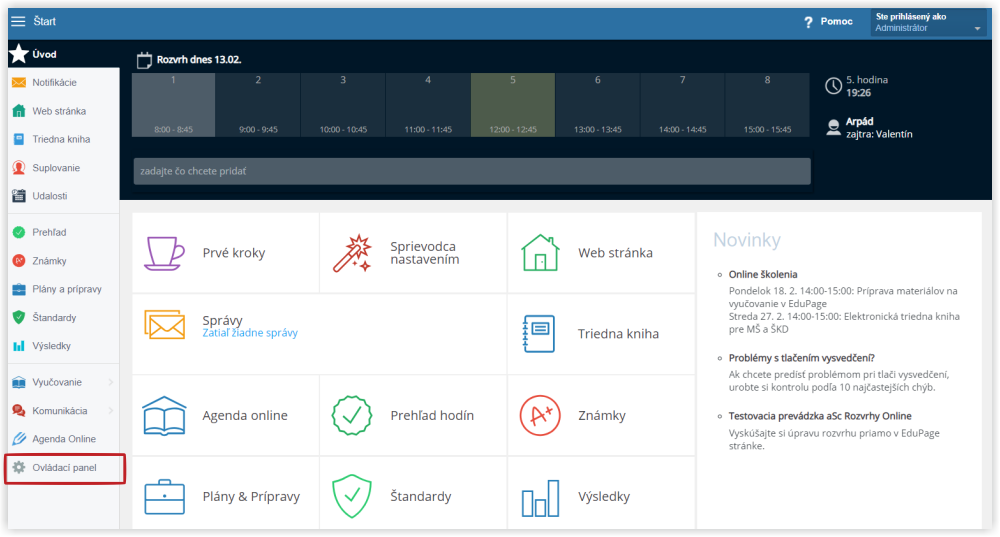The image size is (1000, 537).
Task: Click the Rozvrh dnes calendar icon
Action: pyautogui.click(x=144, y=60)
